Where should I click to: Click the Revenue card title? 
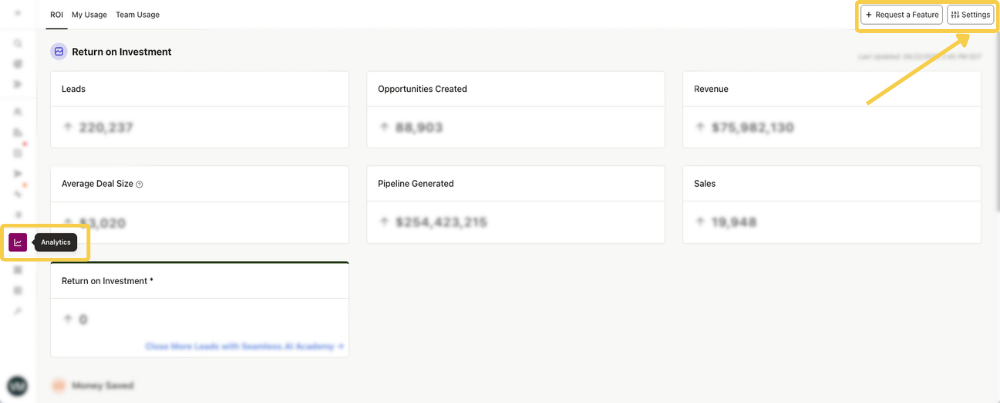point(711,89)
